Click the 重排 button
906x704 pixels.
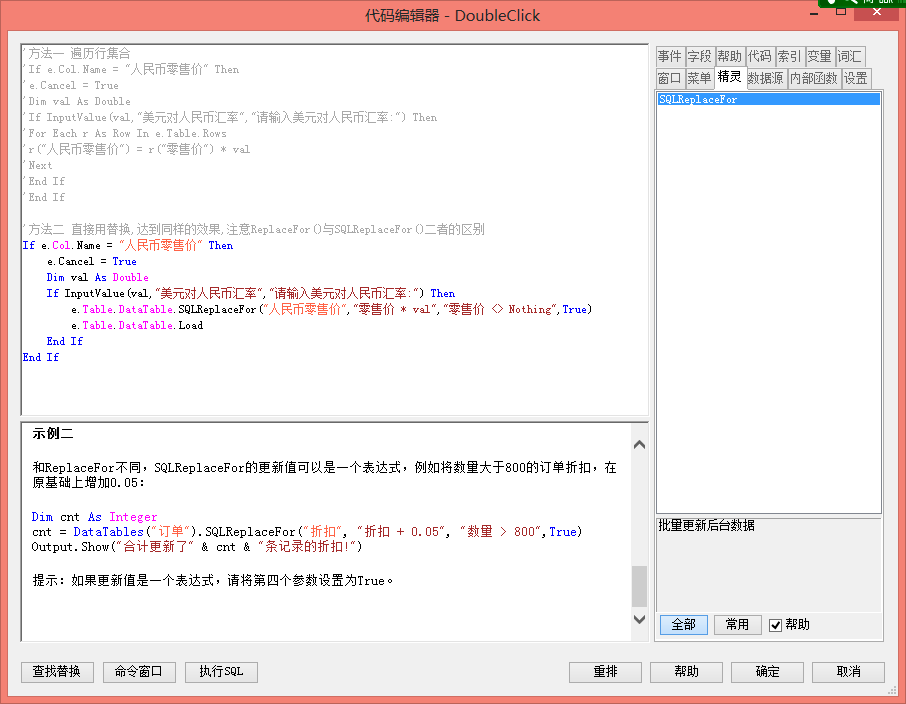point(605,672)
